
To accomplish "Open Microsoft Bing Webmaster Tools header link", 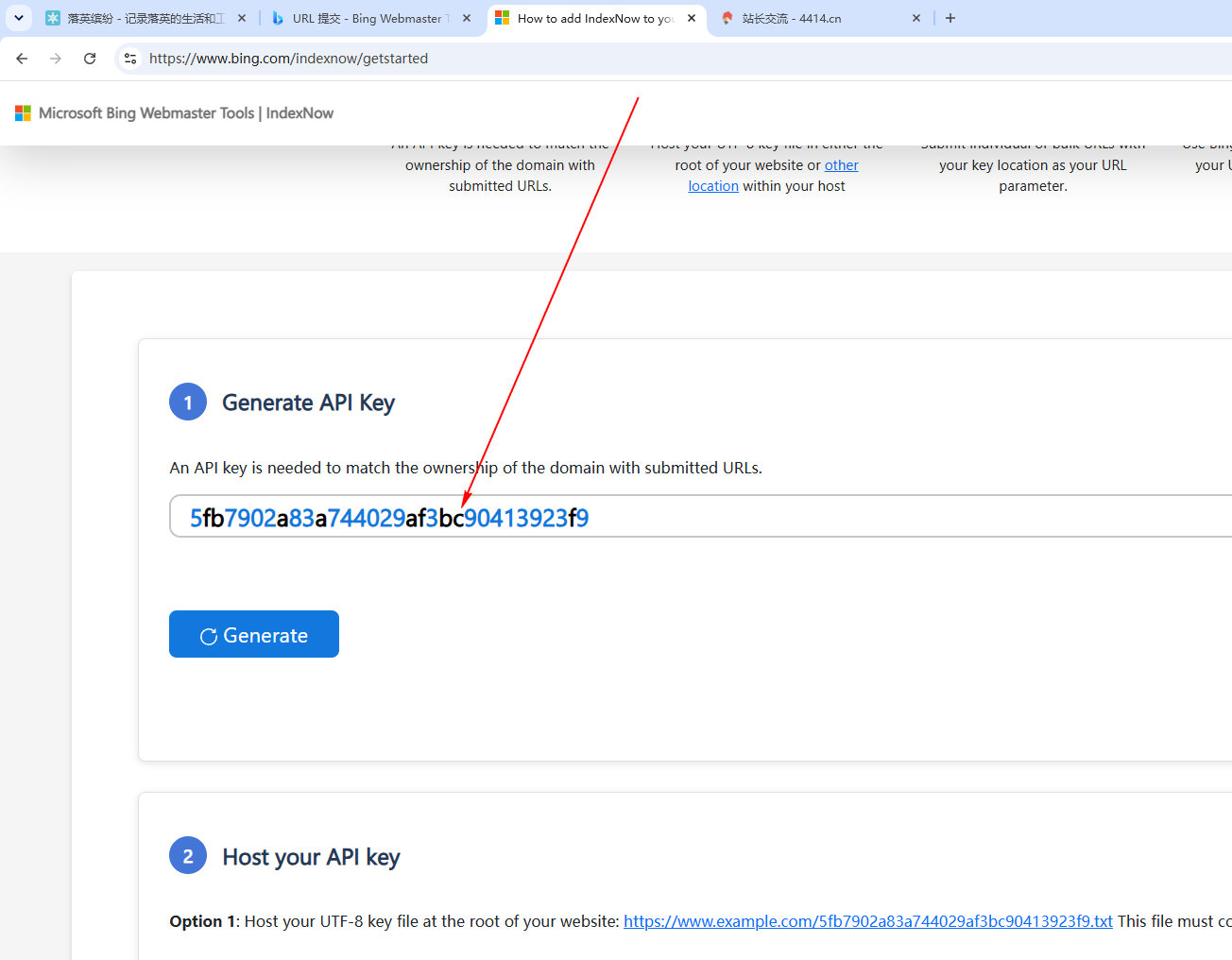I will pos(146,113).
